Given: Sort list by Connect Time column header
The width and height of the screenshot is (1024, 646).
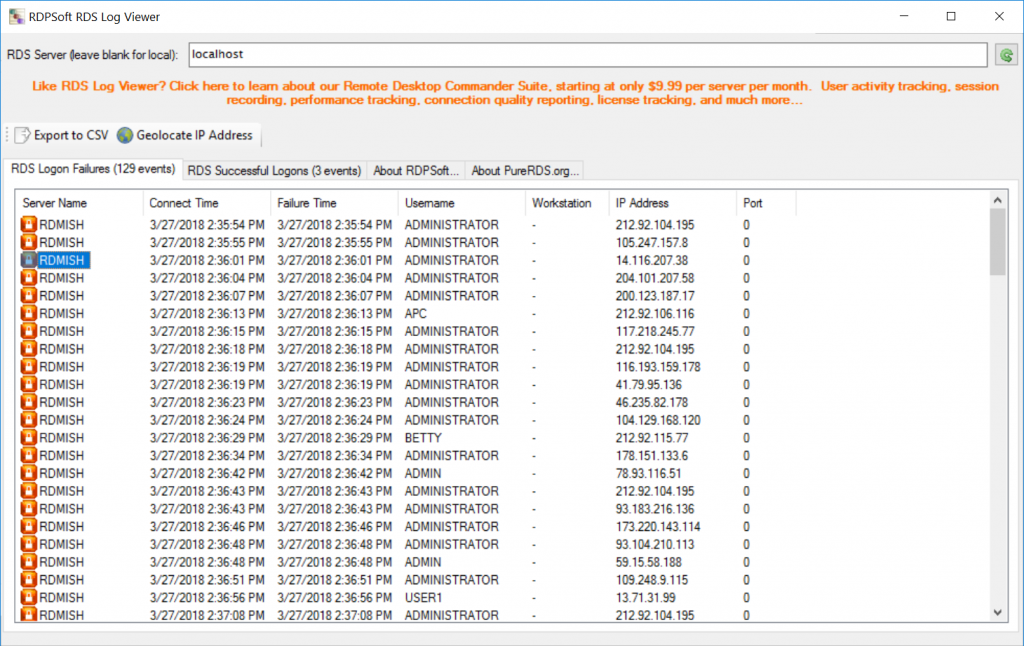Looking at the screenshot, I should 184,203.
